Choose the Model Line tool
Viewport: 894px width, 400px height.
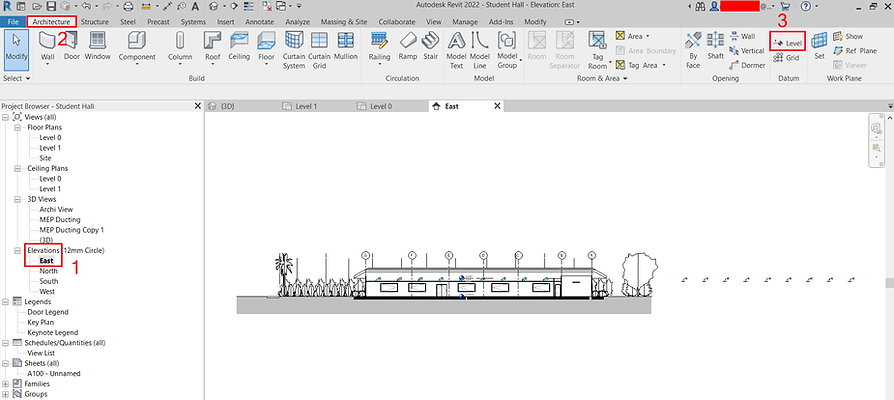pos(481,50)
